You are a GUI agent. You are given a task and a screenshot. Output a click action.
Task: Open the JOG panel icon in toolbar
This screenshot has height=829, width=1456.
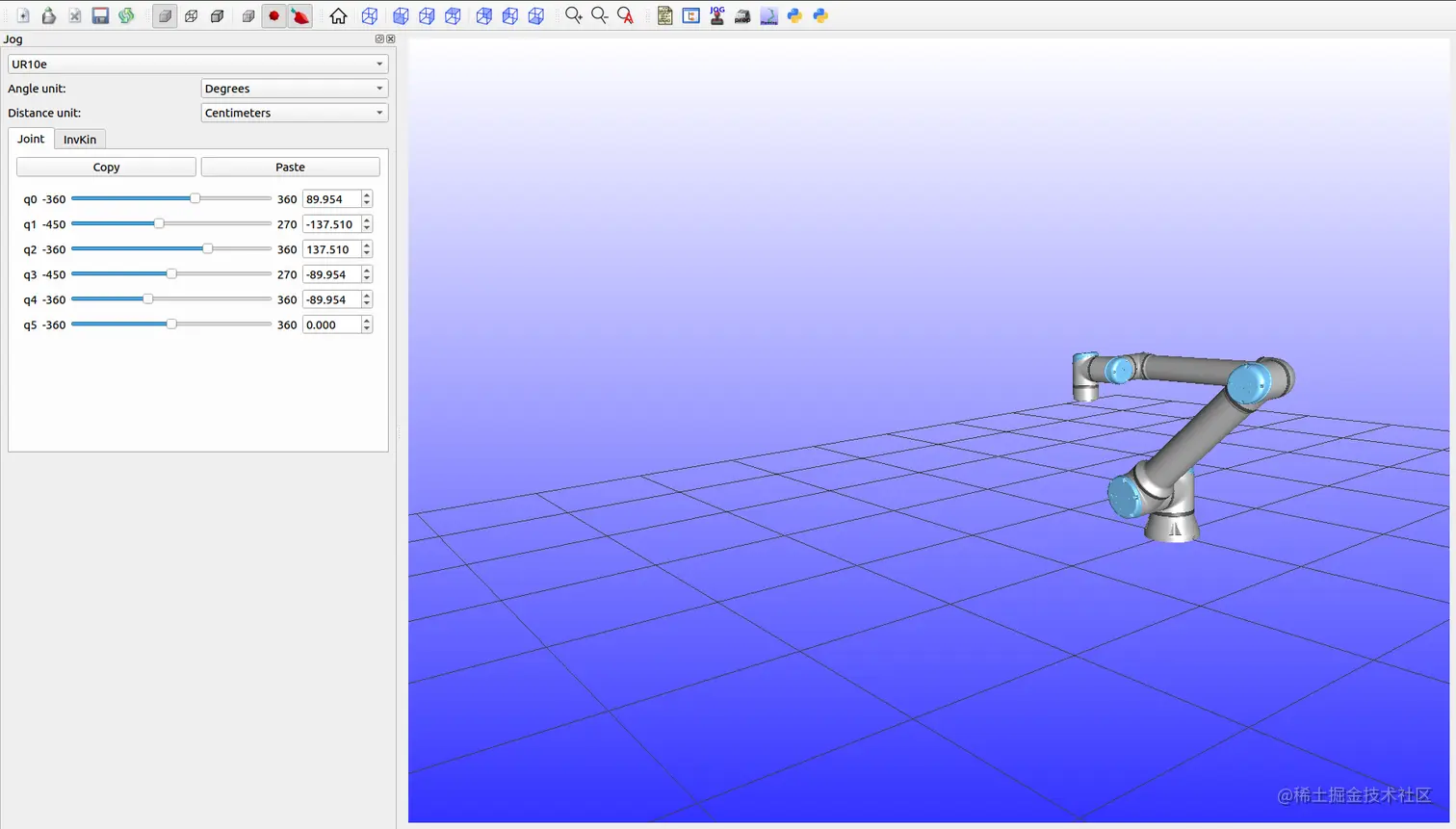click(716, 15)
